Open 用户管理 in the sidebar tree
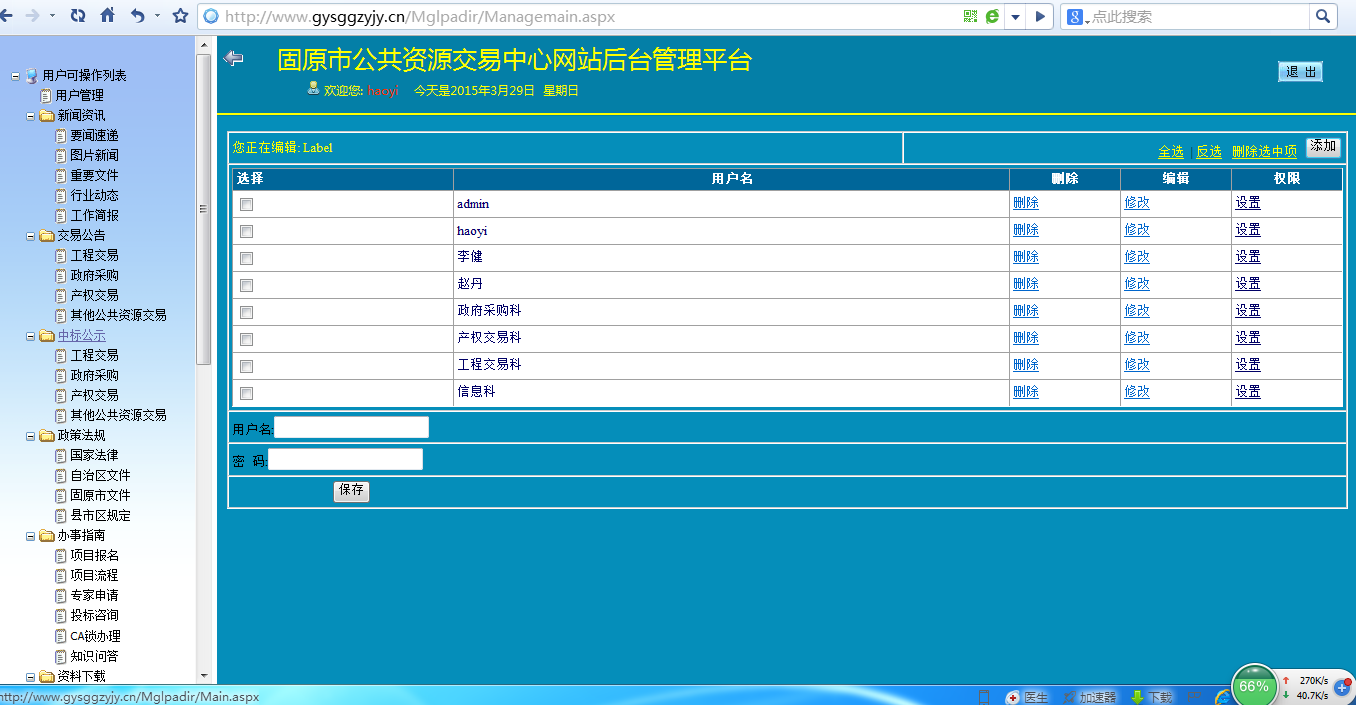The image size is (1356, 705). [x=80, y=95]
